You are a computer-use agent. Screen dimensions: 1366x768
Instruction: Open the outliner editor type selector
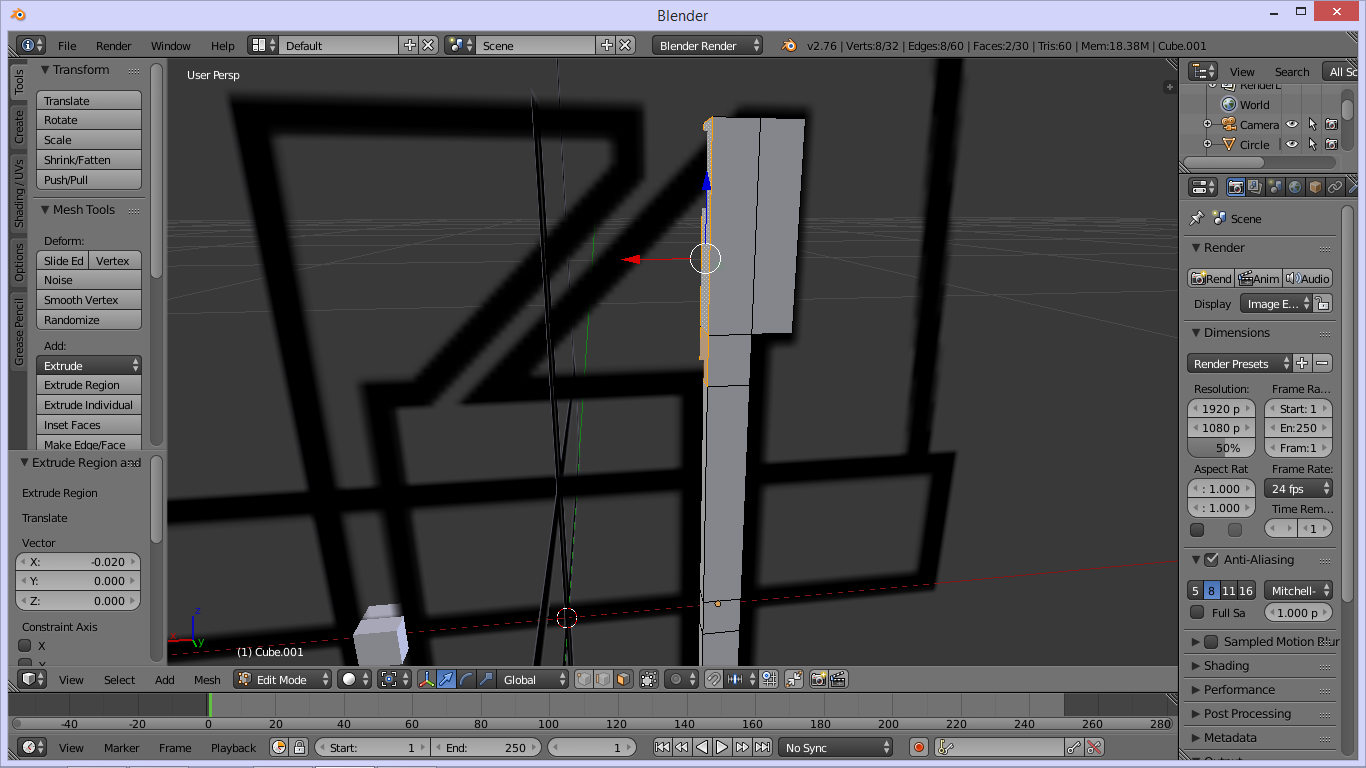coord(1204,71)
